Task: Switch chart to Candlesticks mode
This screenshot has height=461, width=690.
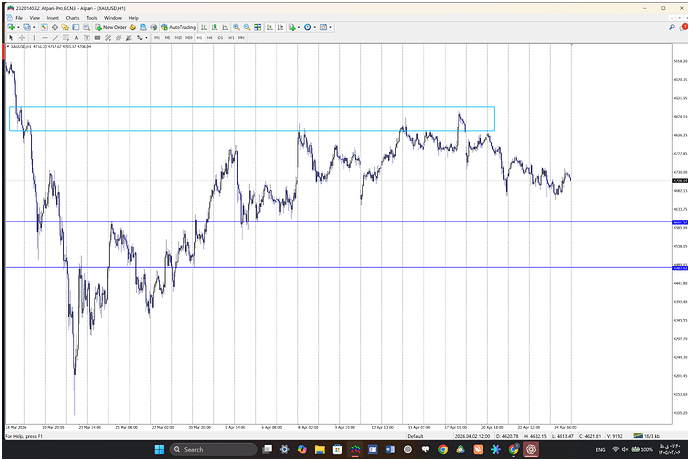Action: click(x=214, y=27)
